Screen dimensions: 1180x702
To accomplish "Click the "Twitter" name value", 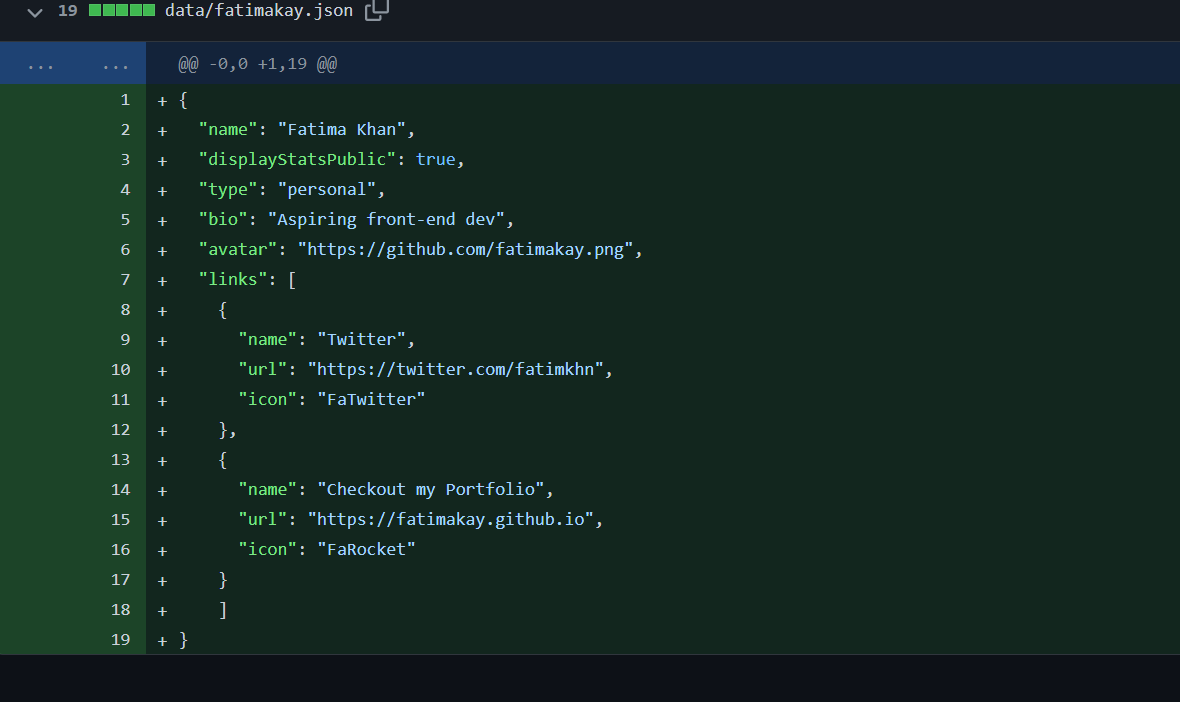I will [x=361, y=339].
